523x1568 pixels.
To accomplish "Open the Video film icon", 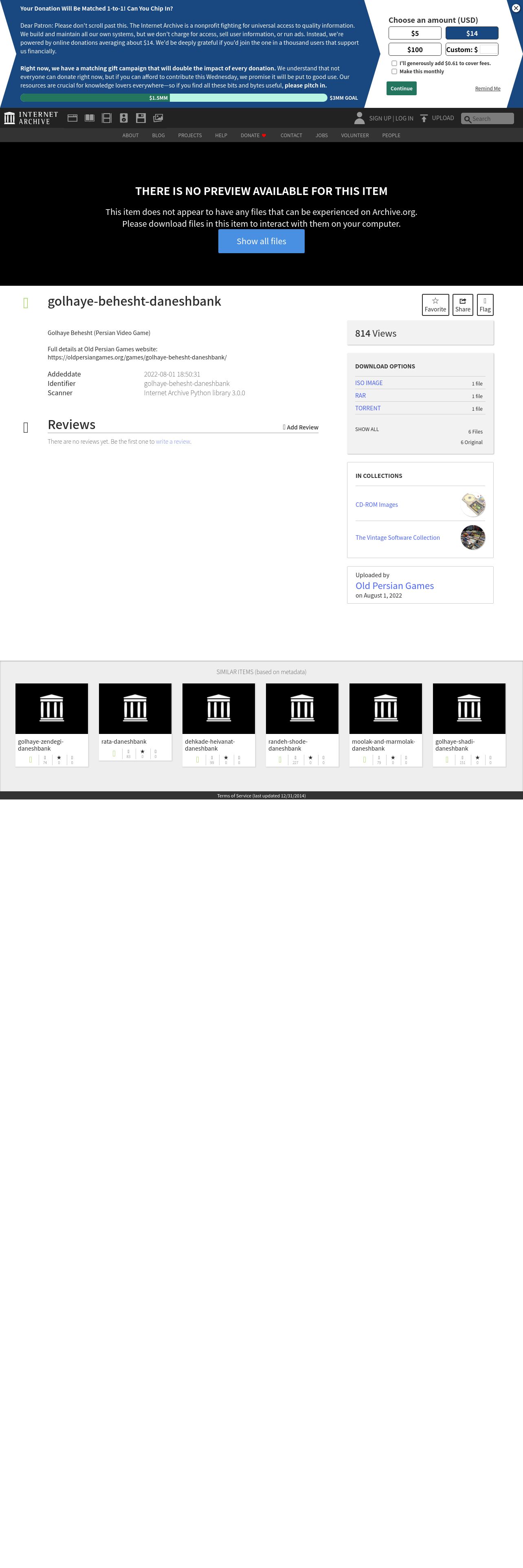I will point(107,118).
